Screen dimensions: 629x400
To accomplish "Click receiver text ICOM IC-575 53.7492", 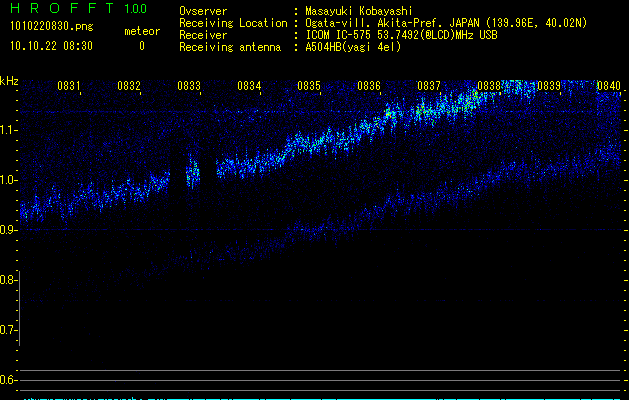I will click(401, 35).
